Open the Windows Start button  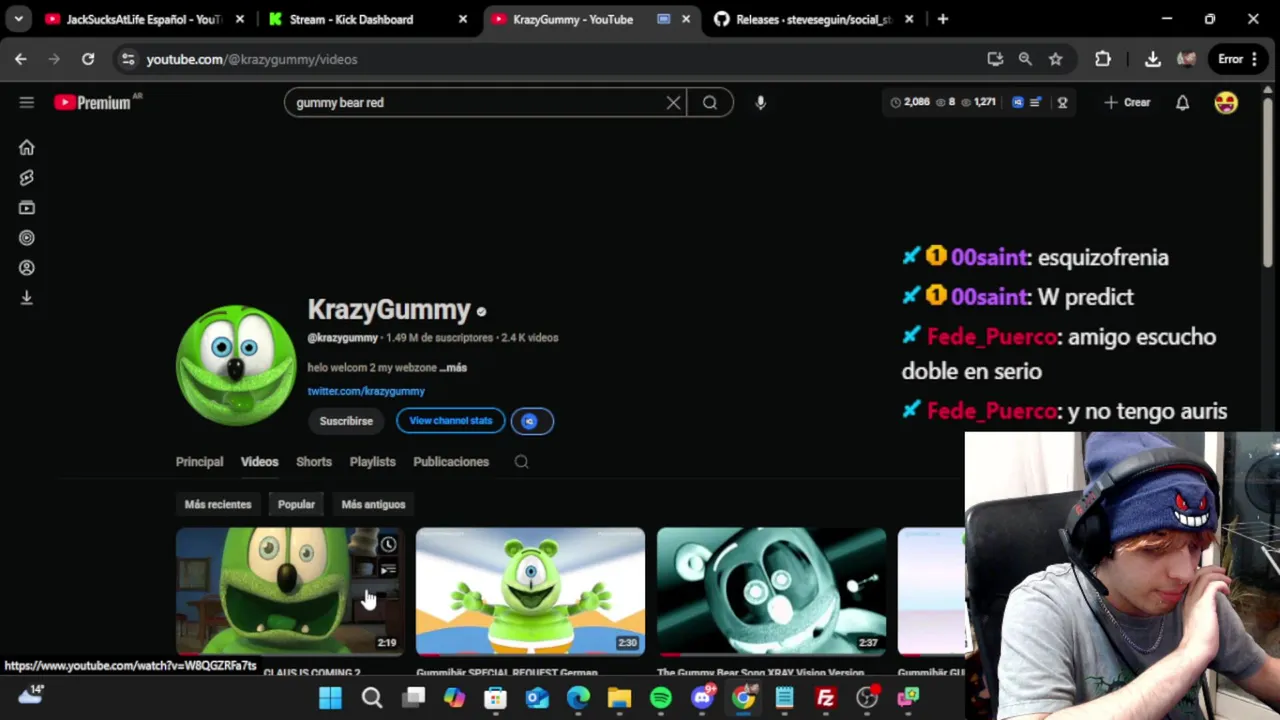pos(330,698)
